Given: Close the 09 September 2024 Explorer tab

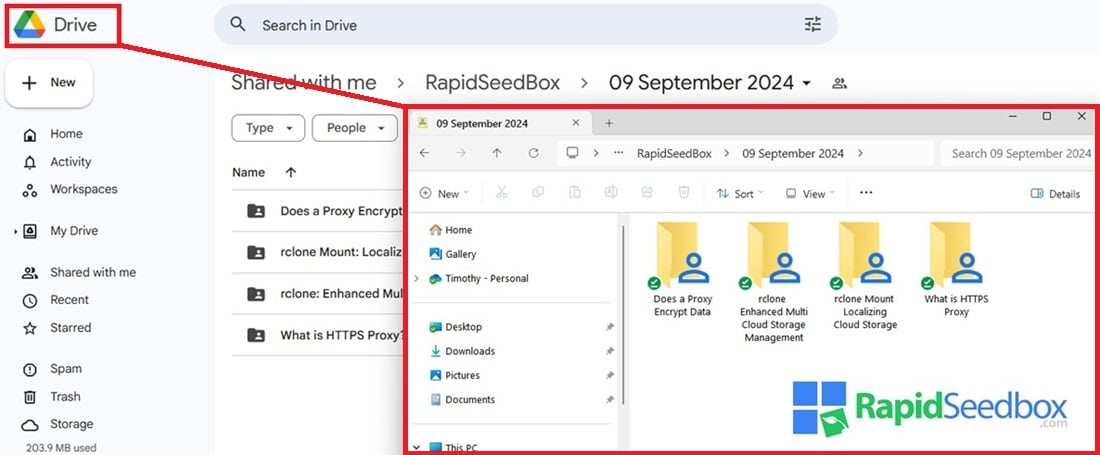Looking at the screenshot, I should click(576, 123).
